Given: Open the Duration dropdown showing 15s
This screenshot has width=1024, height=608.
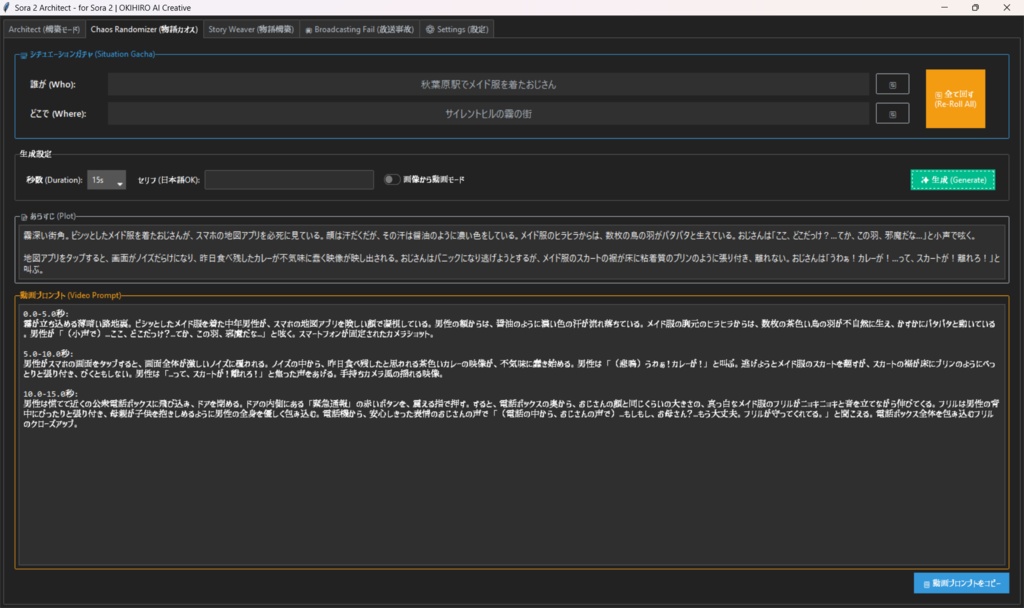Looking at the screenshot, I should pos(106,179).
